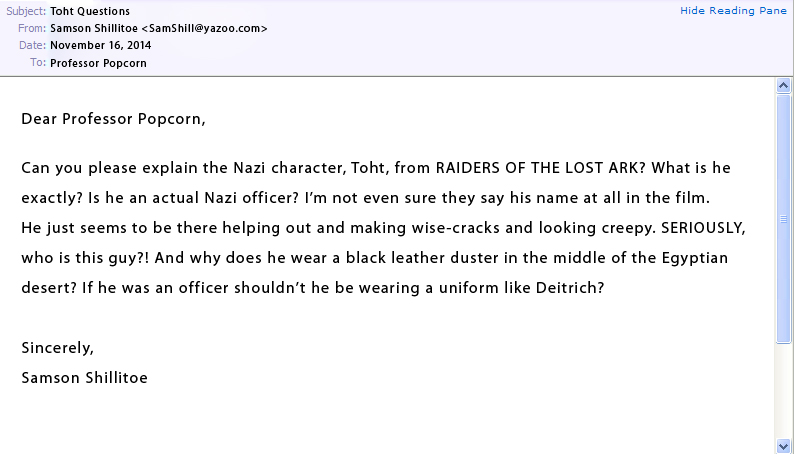Click the scrollbar up arrow
The image size is (794, 454).
point(784,87)
